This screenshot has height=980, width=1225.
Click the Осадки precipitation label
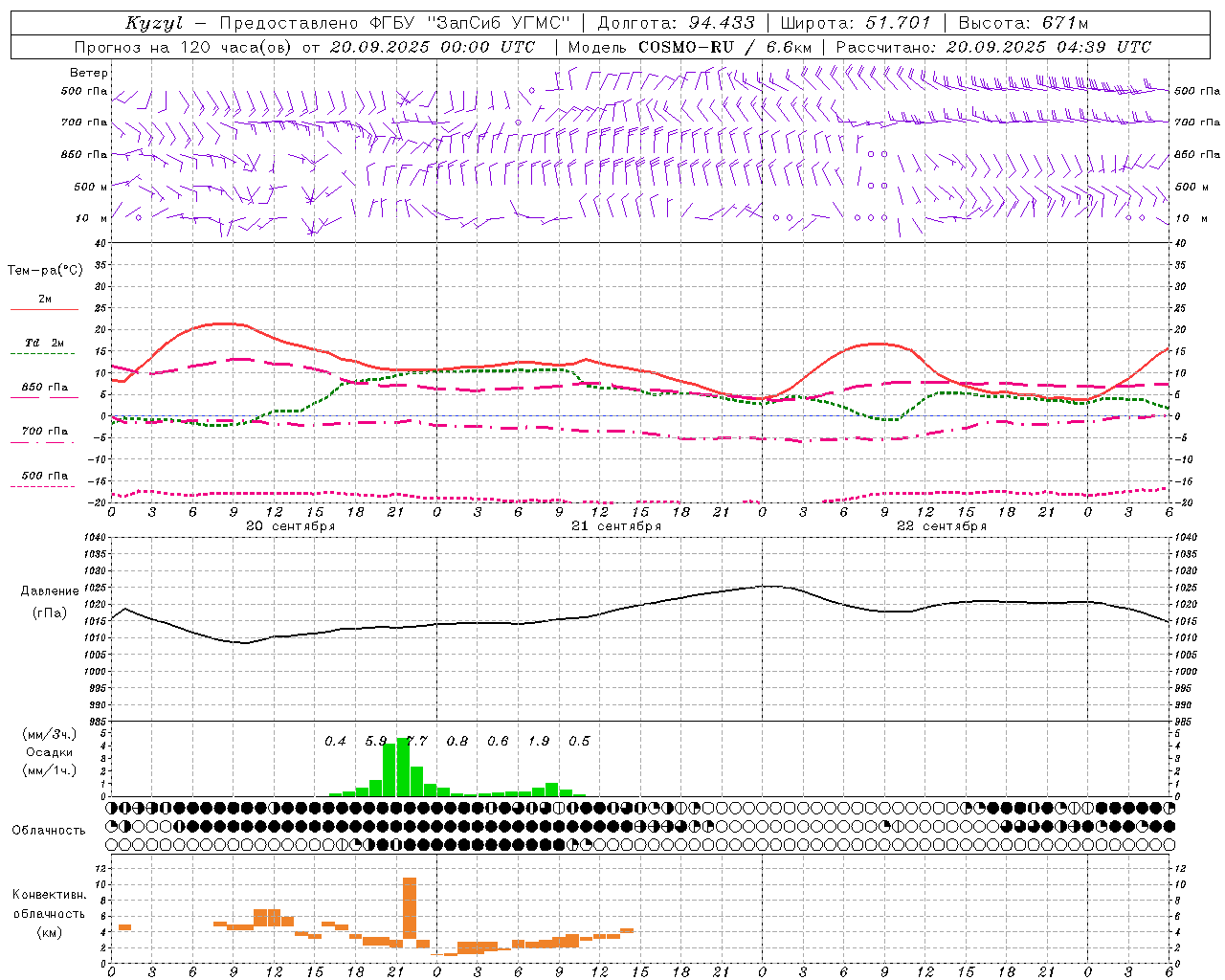(x=49, y=752)
